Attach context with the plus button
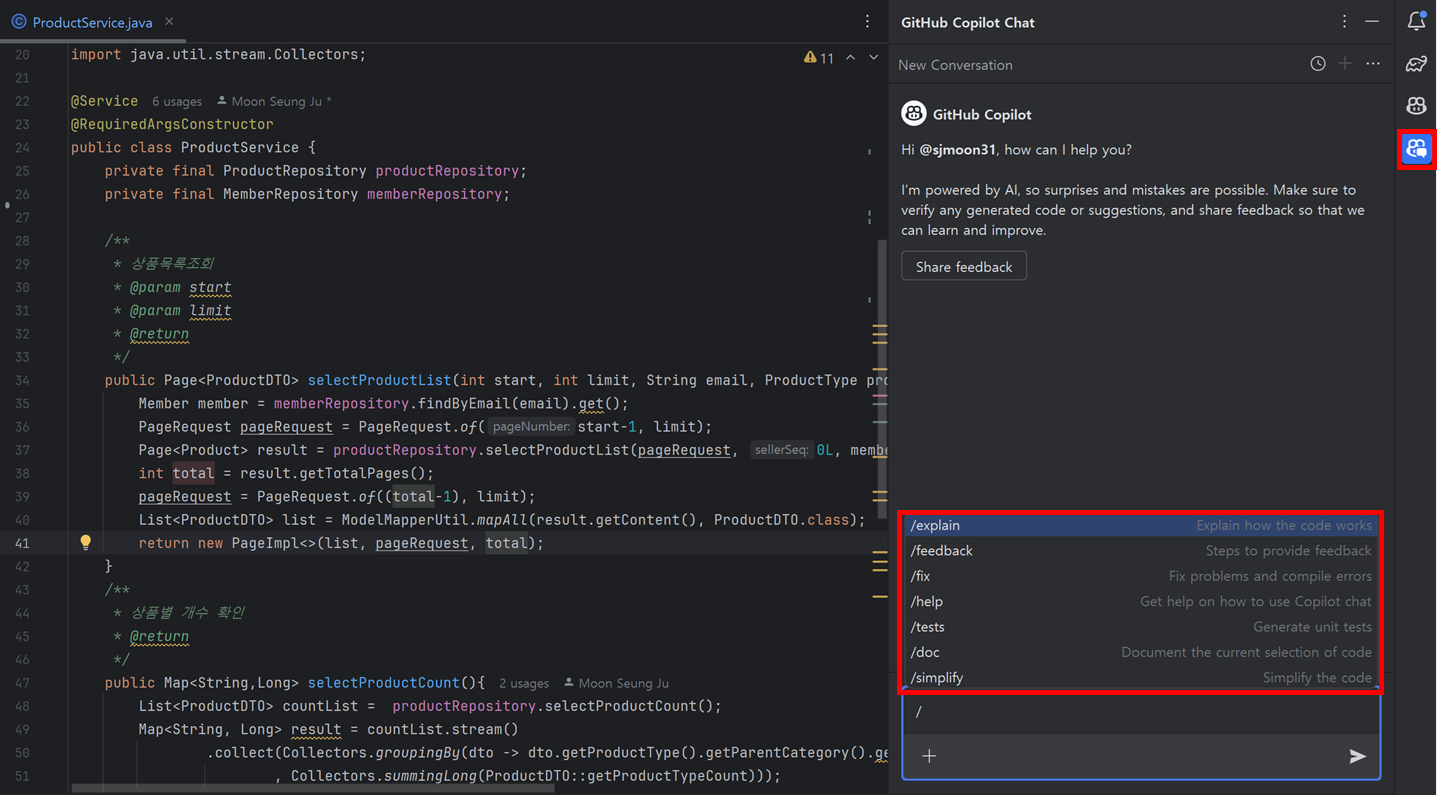The image size is (1437, 795). click(929, 756)
